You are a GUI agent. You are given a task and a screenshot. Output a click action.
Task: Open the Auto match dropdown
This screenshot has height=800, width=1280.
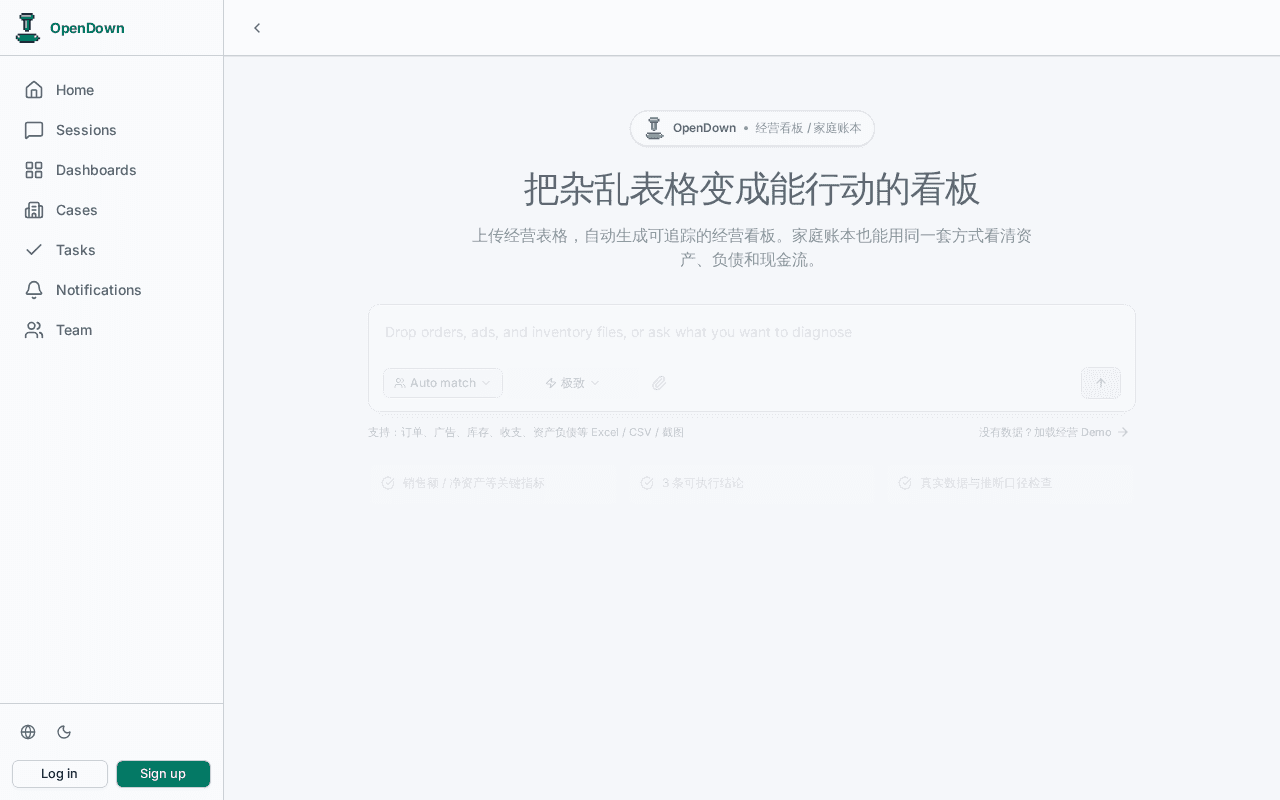tap(443, 383)
